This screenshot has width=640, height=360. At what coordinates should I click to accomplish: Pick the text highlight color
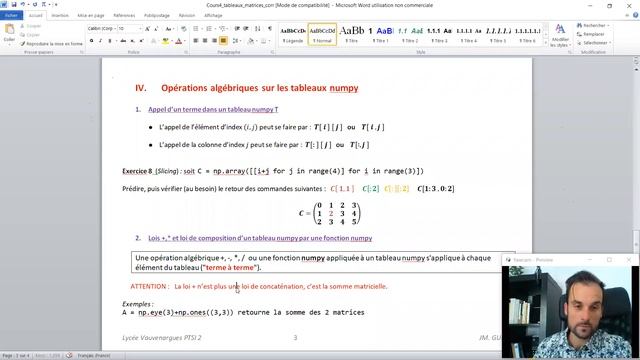(166, 41)
